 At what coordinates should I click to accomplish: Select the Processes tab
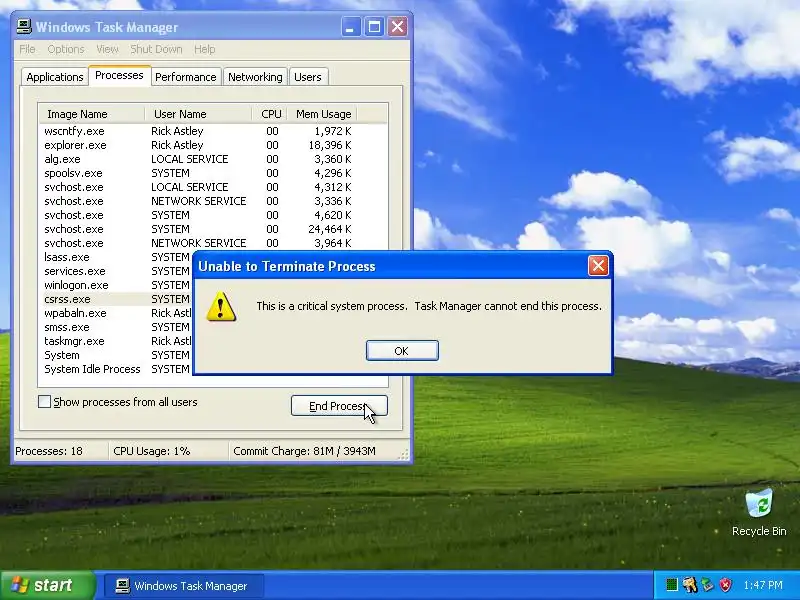[x=119, y=76]
